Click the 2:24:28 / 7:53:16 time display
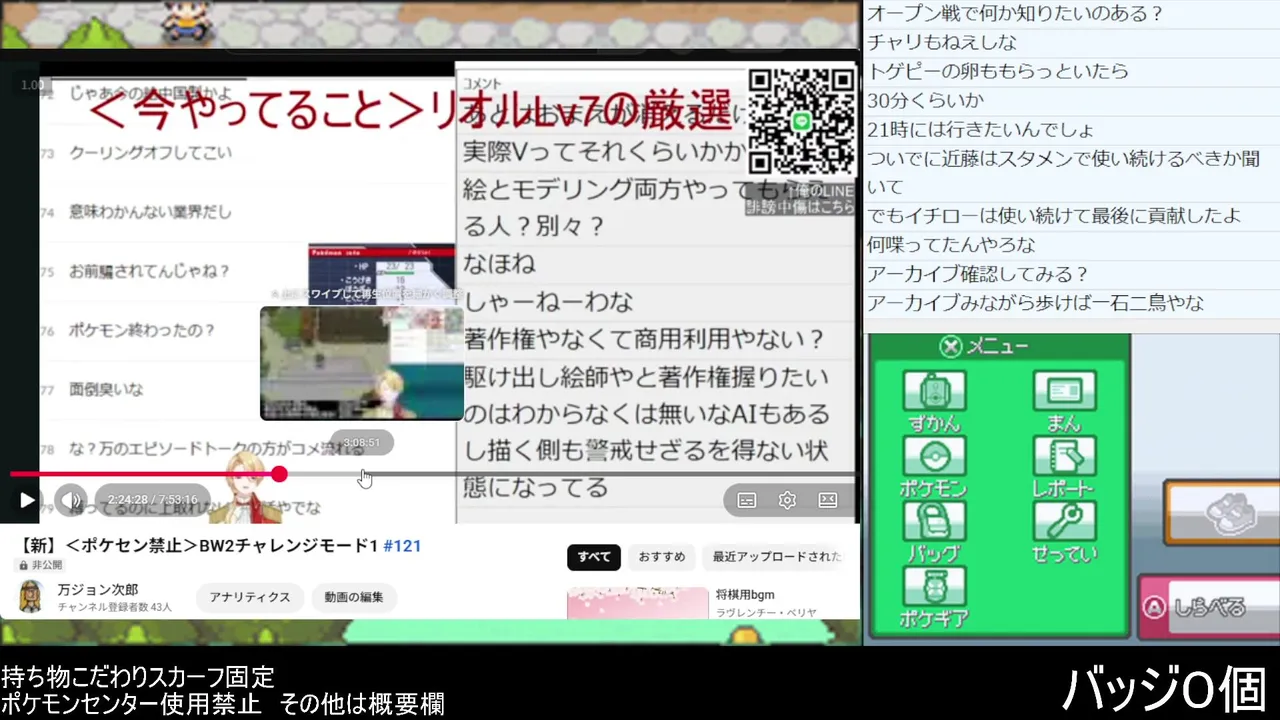This screenshot has height=720, width=1280. [x=152, y=500]
